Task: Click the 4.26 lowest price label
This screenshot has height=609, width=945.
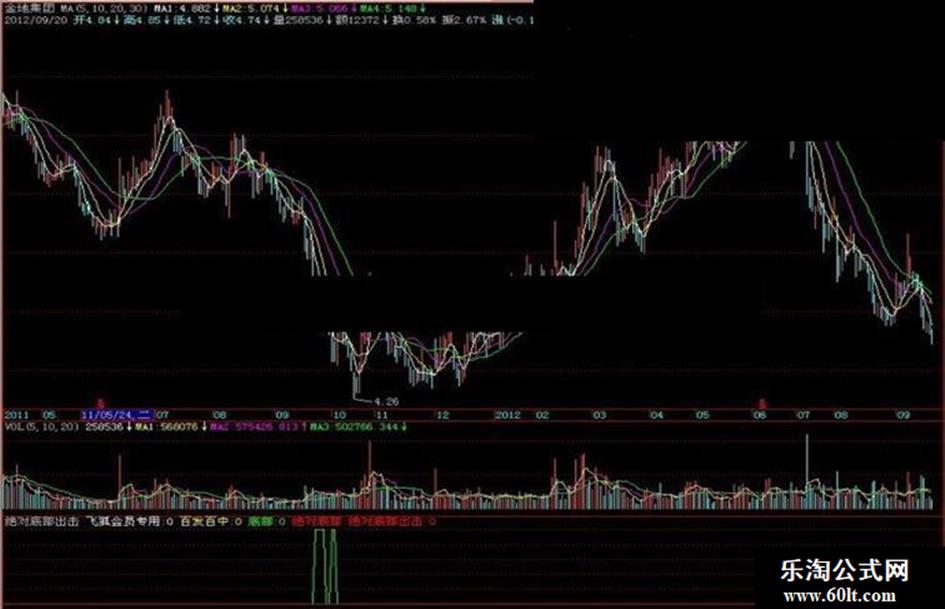Action: 386,401
